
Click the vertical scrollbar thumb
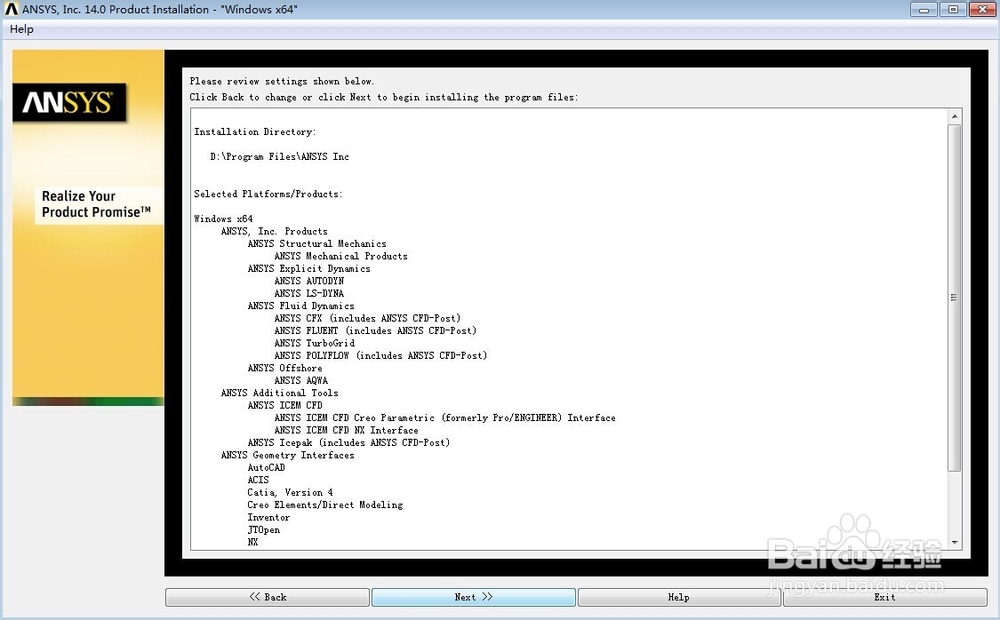click(954, 298)
